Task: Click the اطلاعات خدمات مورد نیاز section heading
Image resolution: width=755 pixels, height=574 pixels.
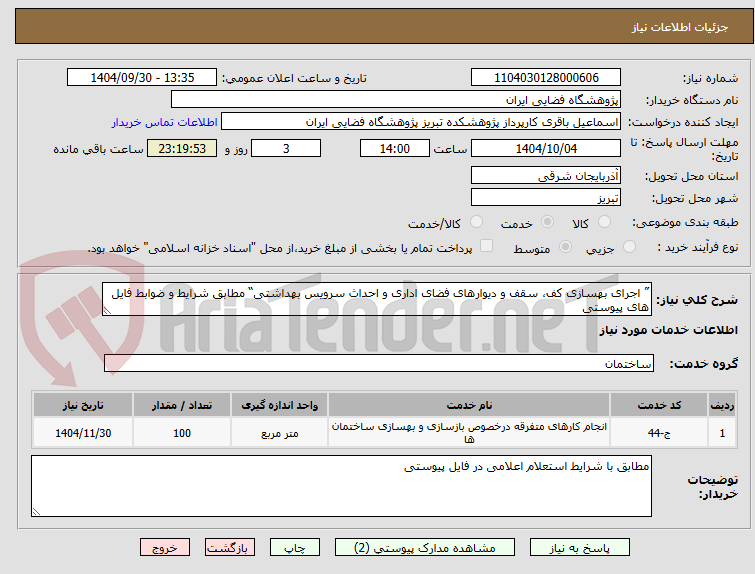Action: [x=668, y=330]
